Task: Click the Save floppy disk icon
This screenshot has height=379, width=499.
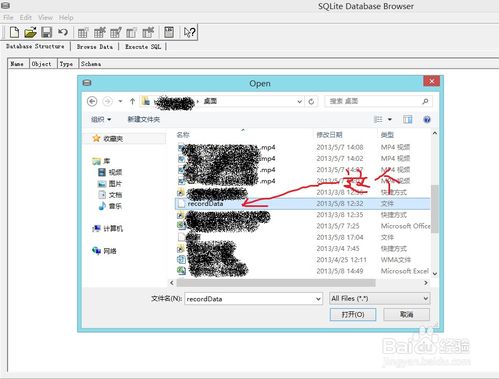Action: point(46,32)
